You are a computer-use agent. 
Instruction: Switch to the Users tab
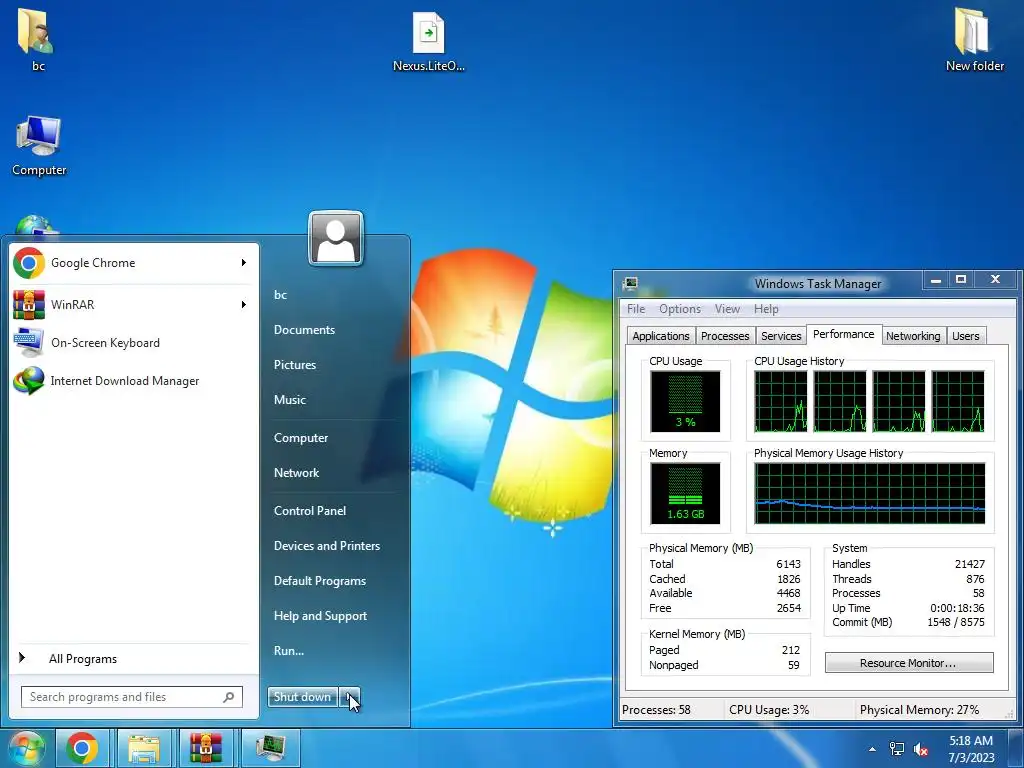[965, 336]
